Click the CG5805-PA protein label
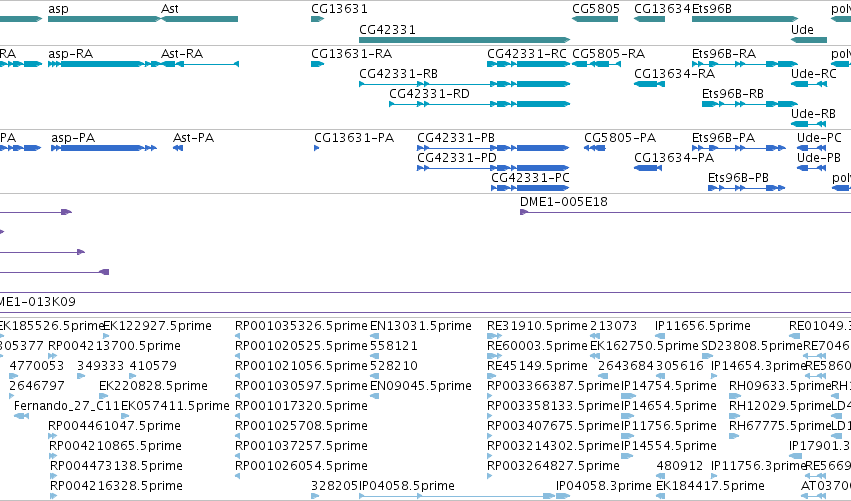The height and width of the screenshot is (501, 851). tap(620, 138)
